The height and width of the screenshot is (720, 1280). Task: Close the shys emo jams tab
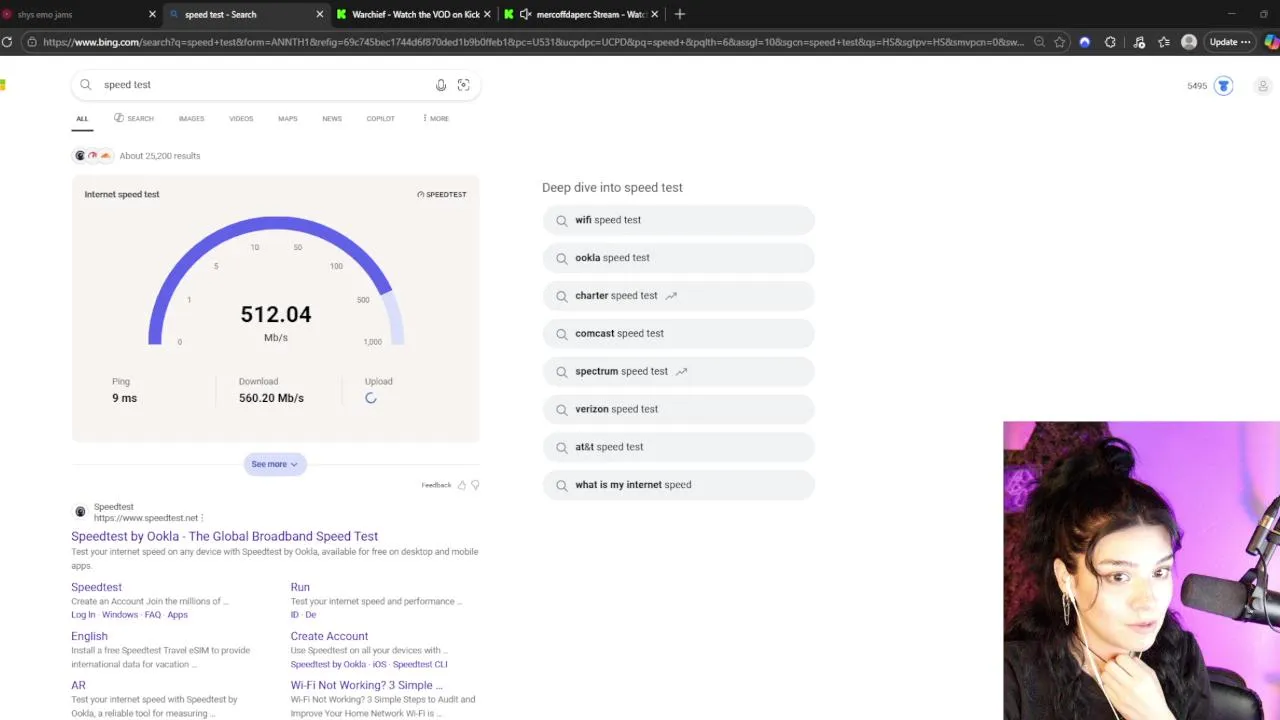(x=152, y=14)
